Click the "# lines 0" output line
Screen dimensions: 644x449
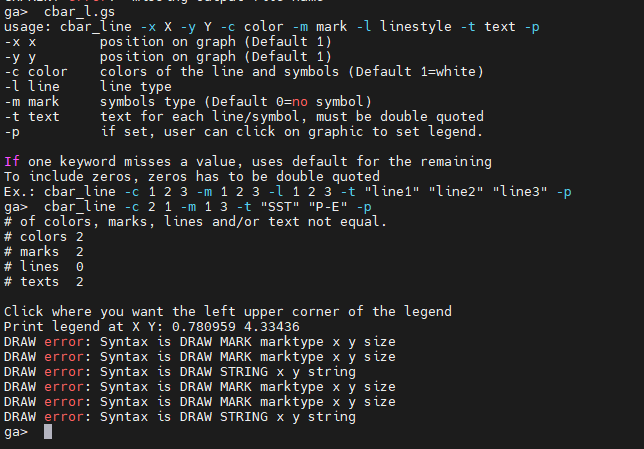point(44,267)
